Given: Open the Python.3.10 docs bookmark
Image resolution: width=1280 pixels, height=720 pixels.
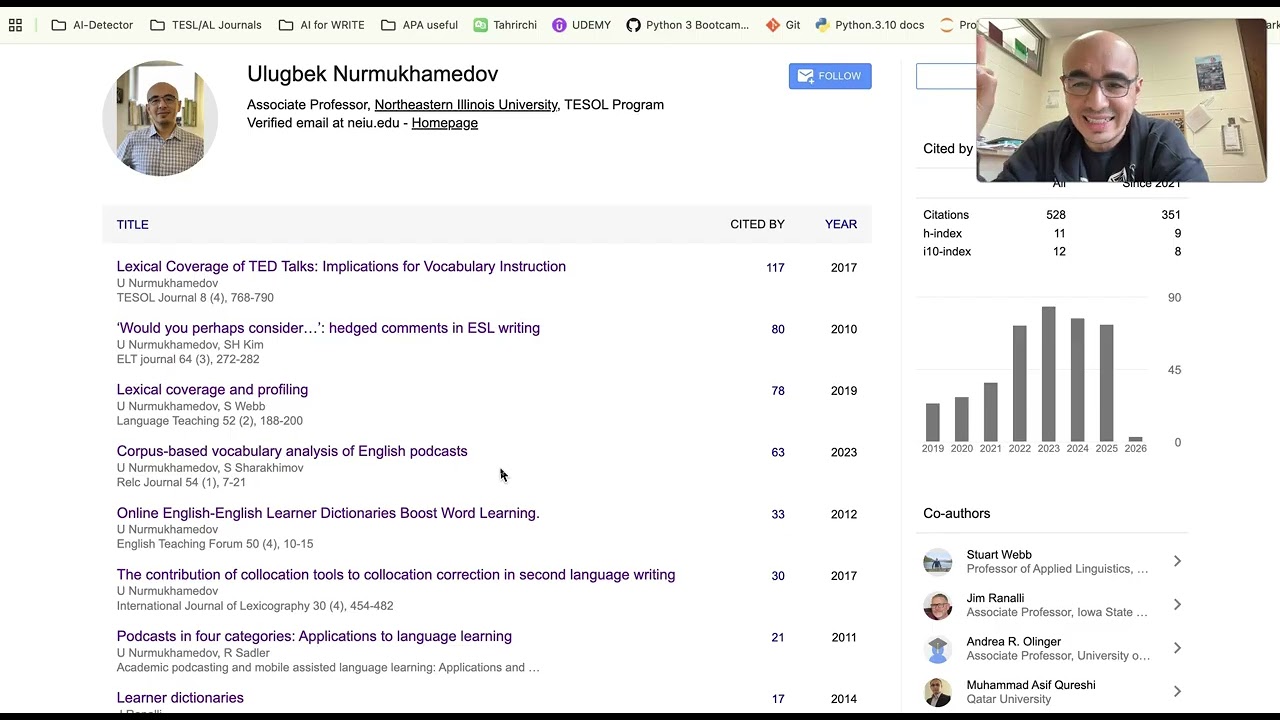Looking at the screenshot, I should click(870, 25).
